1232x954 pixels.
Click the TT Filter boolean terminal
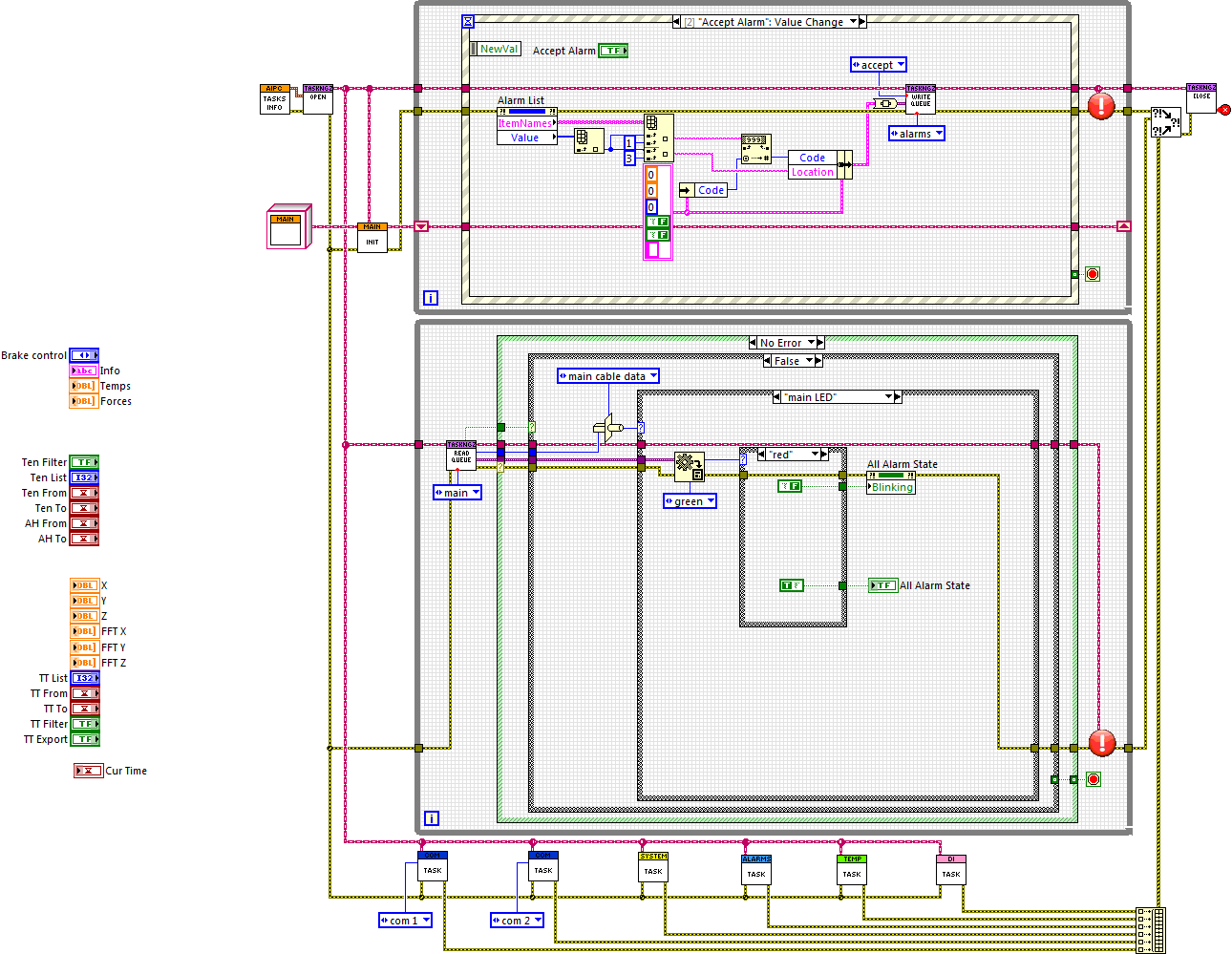[85, 724]
